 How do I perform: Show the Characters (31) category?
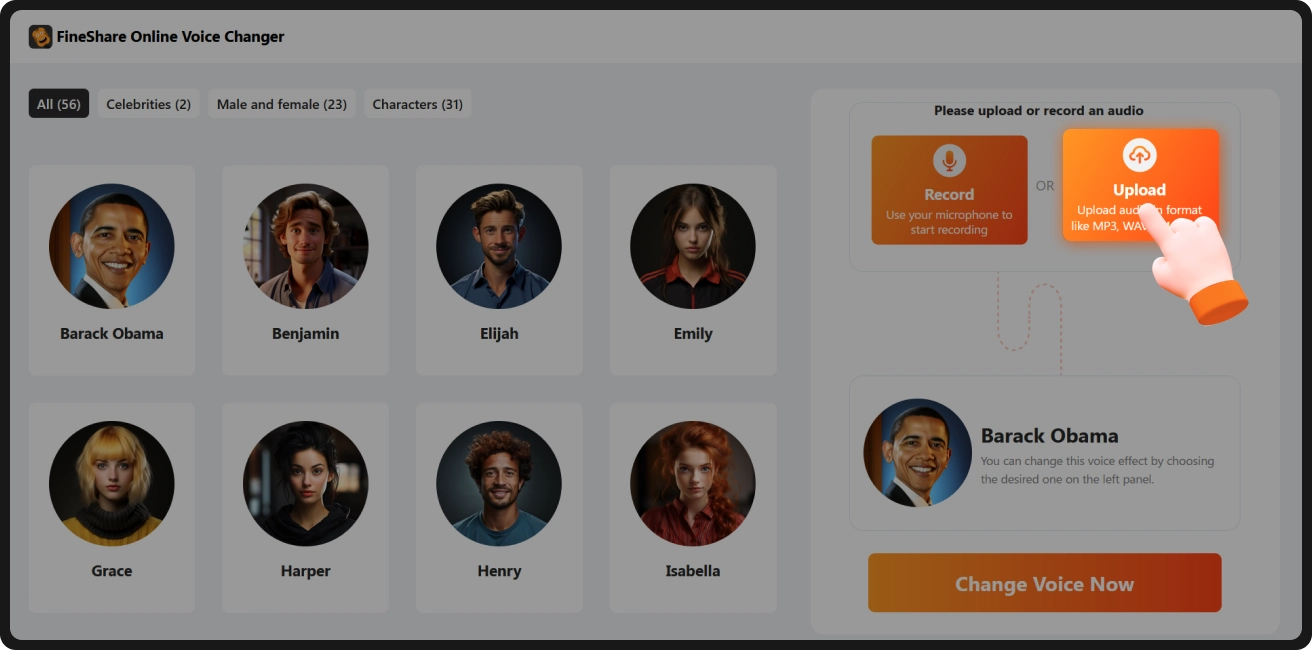pyautogui.click(x=418, y=104)
